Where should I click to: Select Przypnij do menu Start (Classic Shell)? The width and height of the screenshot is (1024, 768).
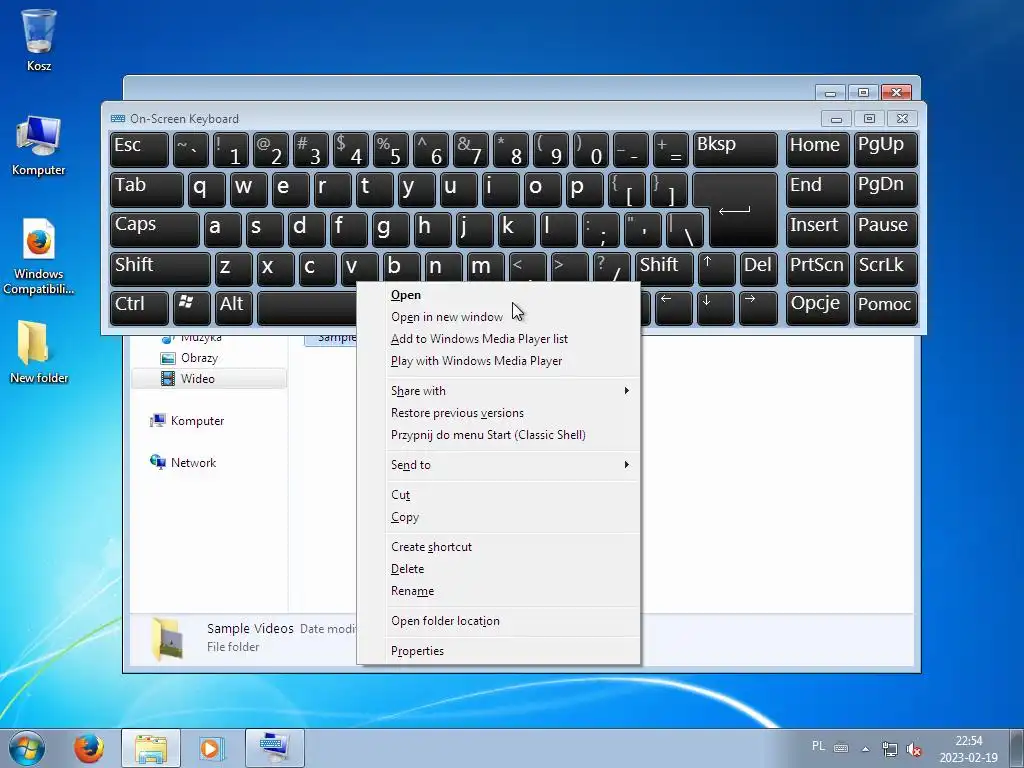[513, 435]
